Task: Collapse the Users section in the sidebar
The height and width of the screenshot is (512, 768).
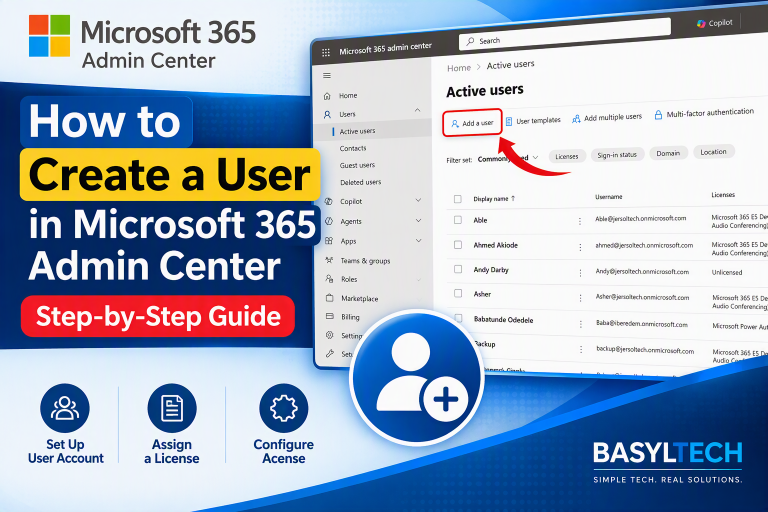Action: tap(417, 110)
